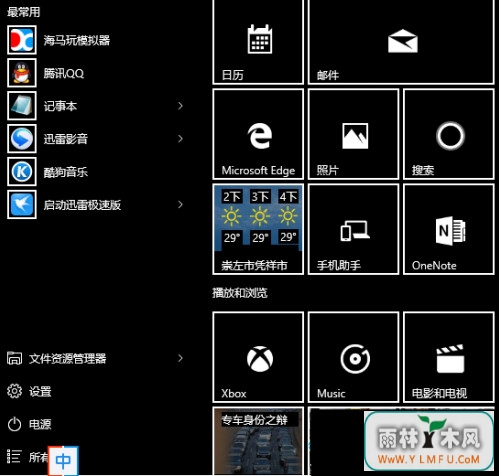Expand 启动迅雷极速版 jump list arrow
499x476 pixels.
180,204
